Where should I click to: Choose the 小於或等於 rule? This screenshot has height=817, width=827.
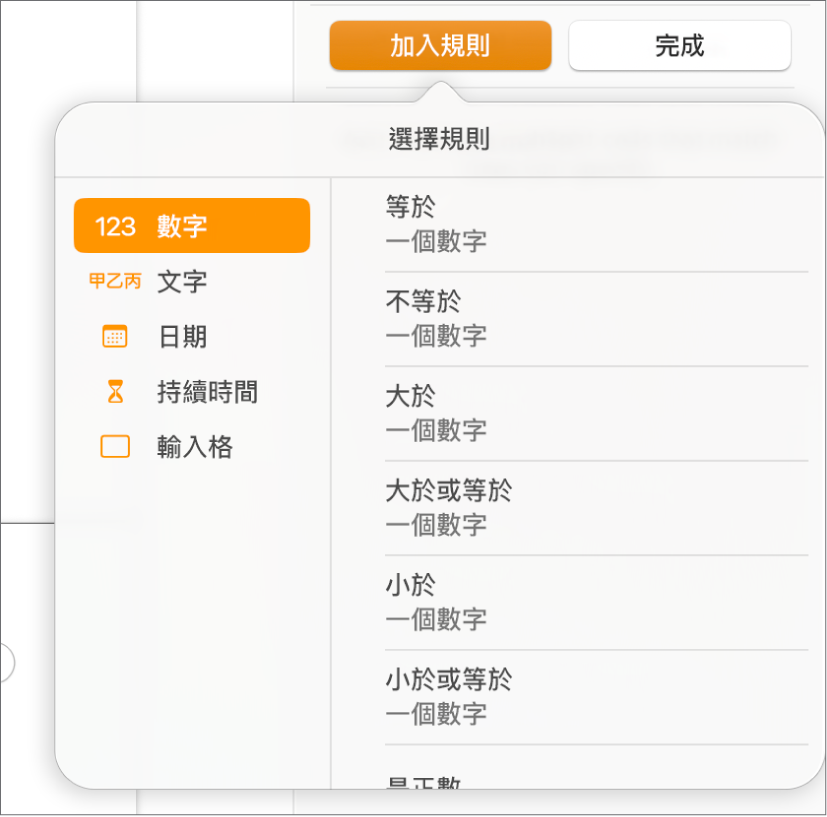[x=580, y=696]
